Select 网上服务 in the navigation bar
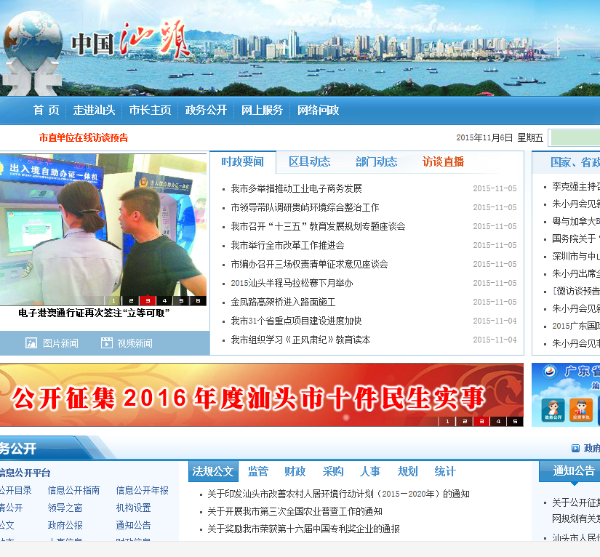 [262, 110]
